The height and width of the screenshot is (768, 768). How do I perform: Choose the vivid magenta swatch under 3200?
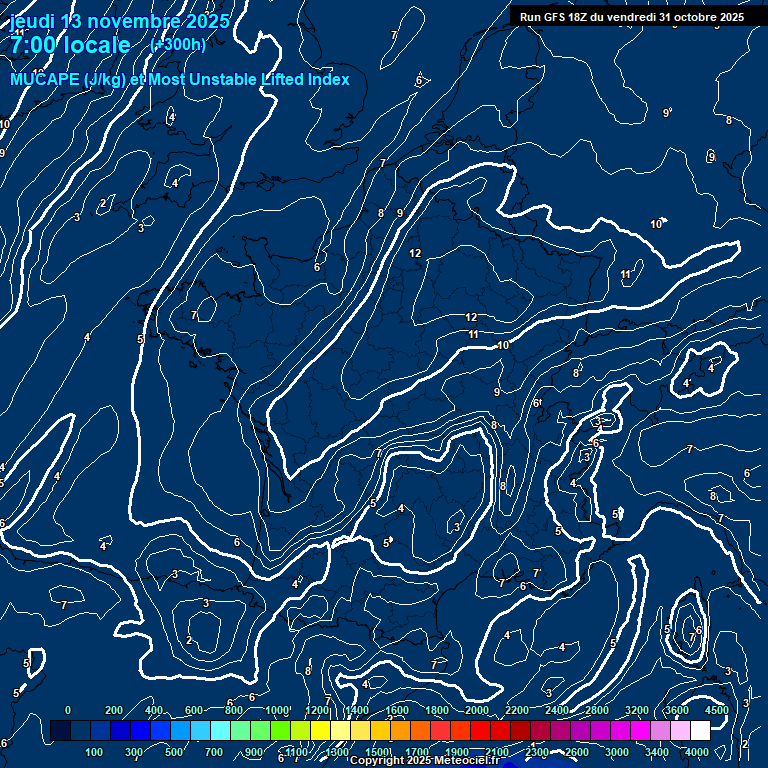(x=640, y=730)
